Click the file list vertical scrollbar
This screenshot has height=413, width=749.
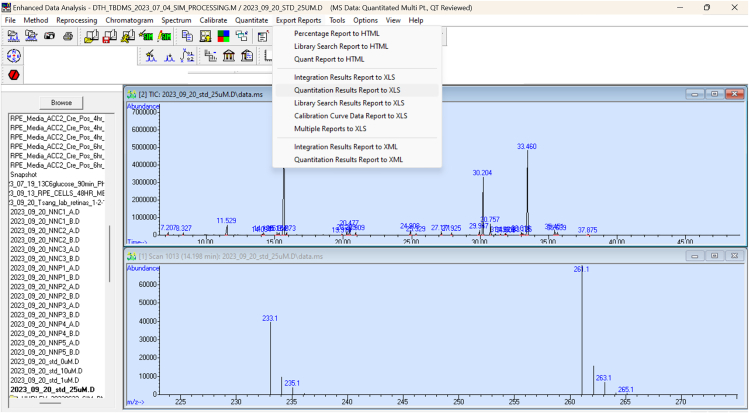[110, 253]
